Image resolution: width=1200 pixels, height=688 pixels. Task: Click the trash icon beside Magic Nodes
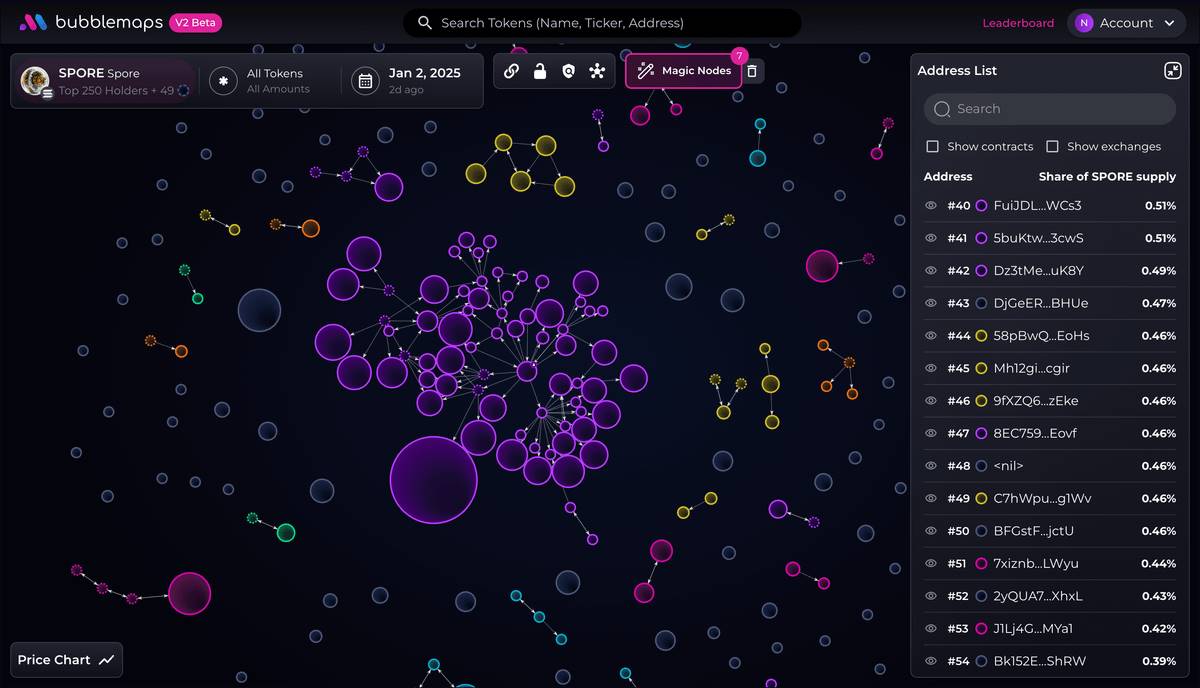tap(752, 71)
